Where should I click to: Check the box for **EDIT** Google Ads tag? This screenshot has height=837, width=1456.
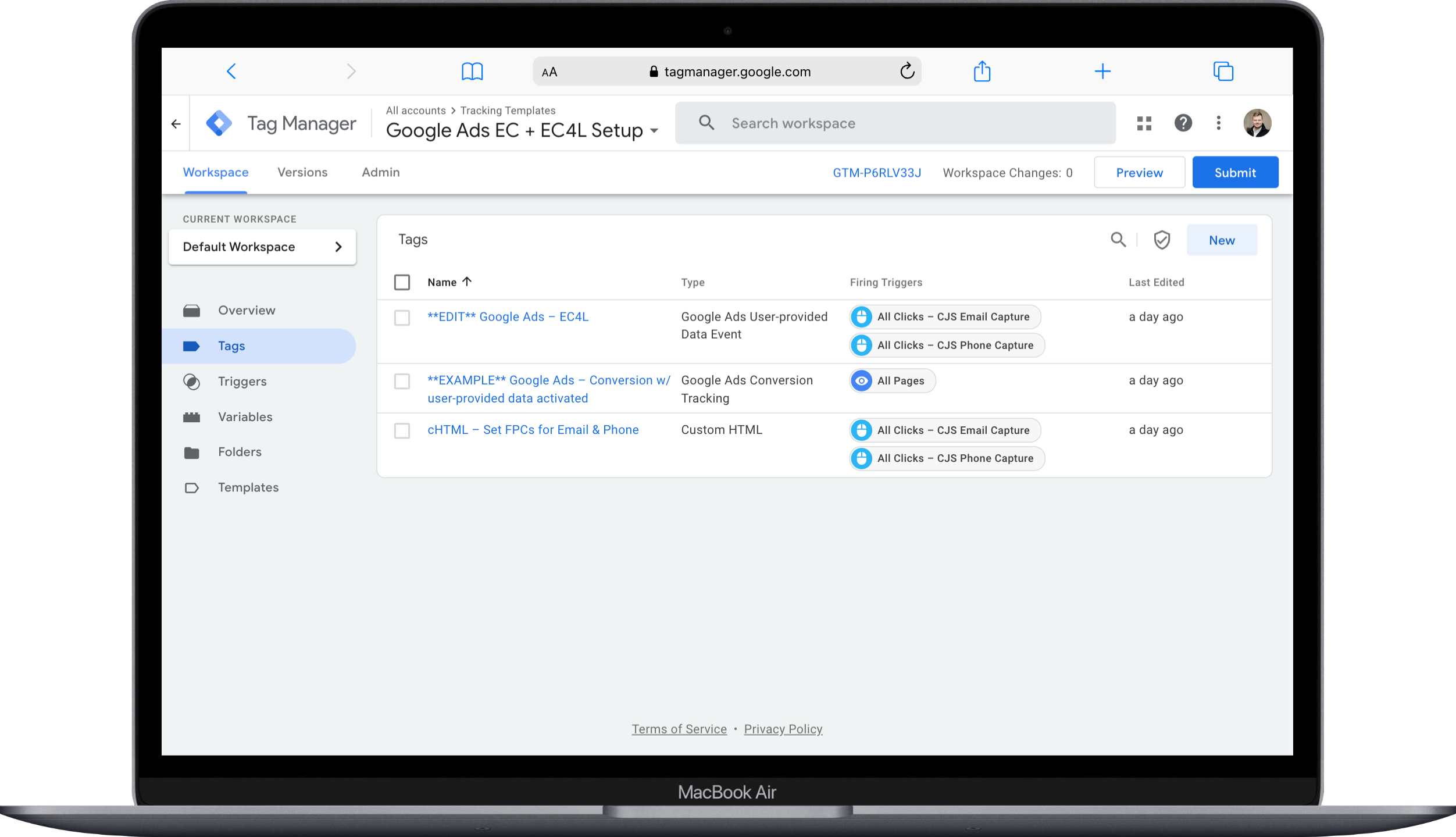coord(402,318)
